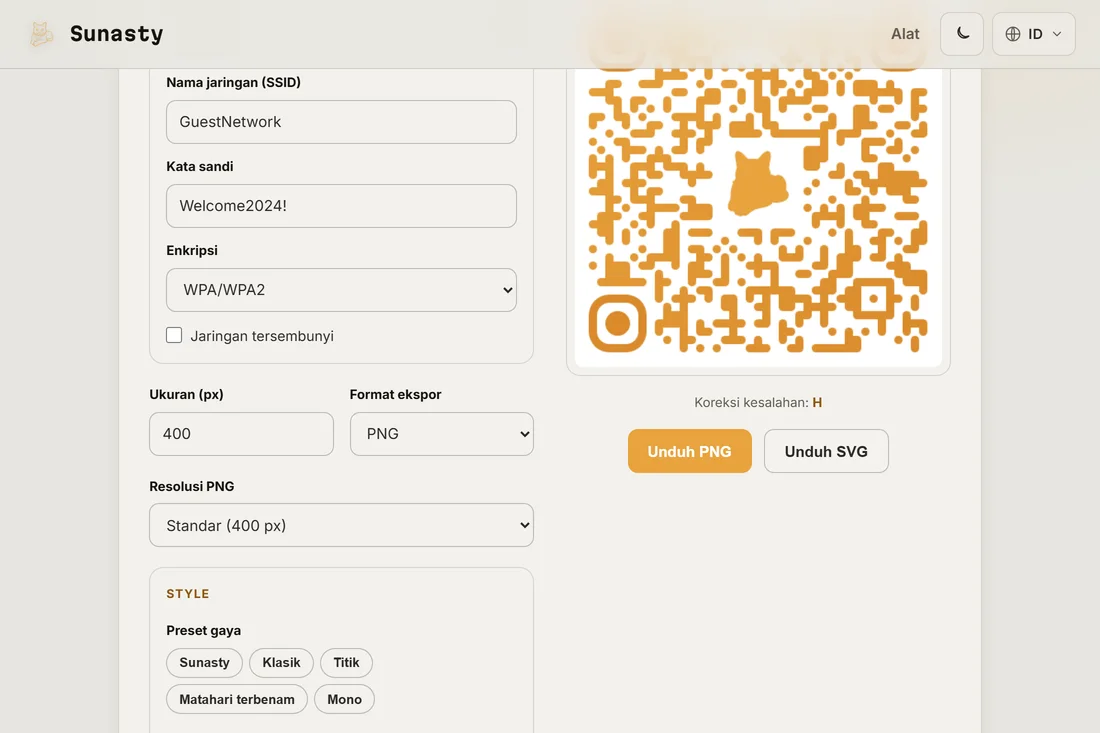Viewport: 1100px width, 733px height.
Task: Click the Unduh PNG button
Action: [690, 451]
